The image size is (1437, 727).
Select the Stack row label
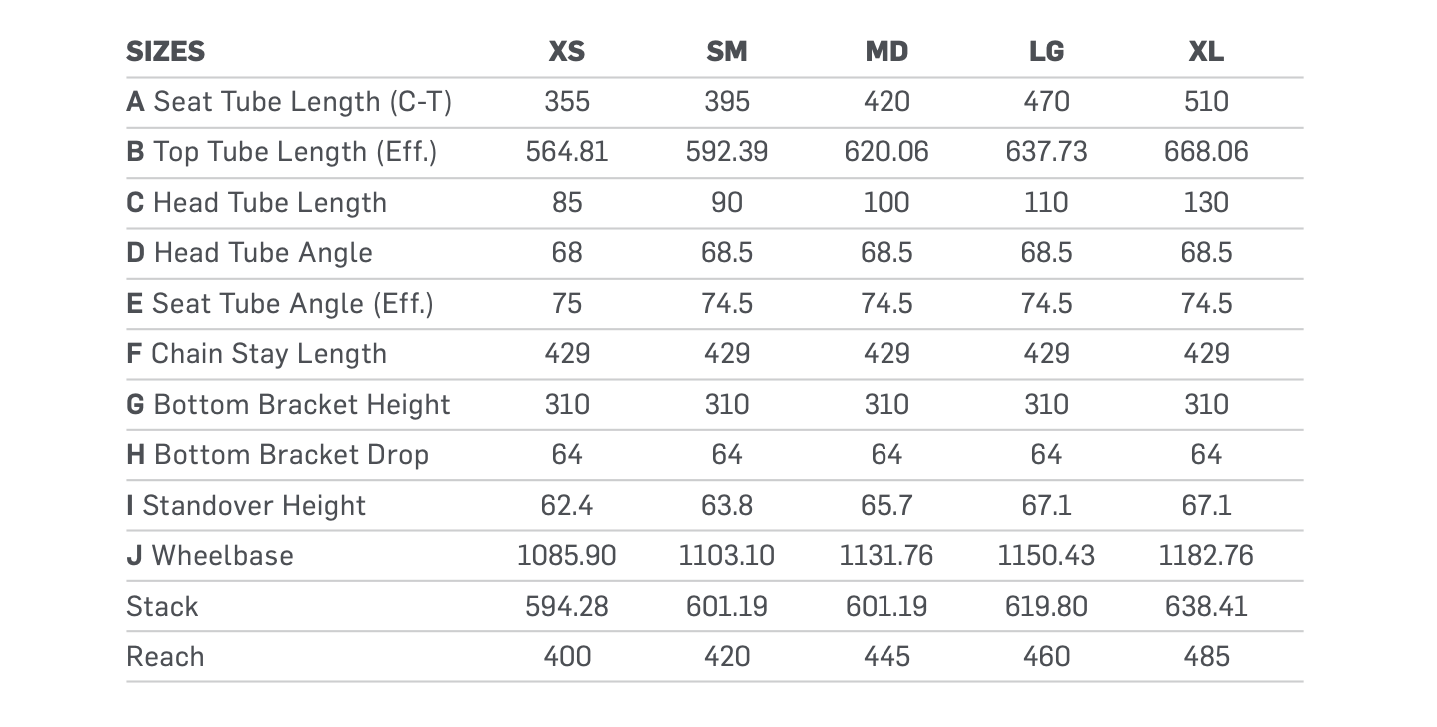(x=162, y=606)
